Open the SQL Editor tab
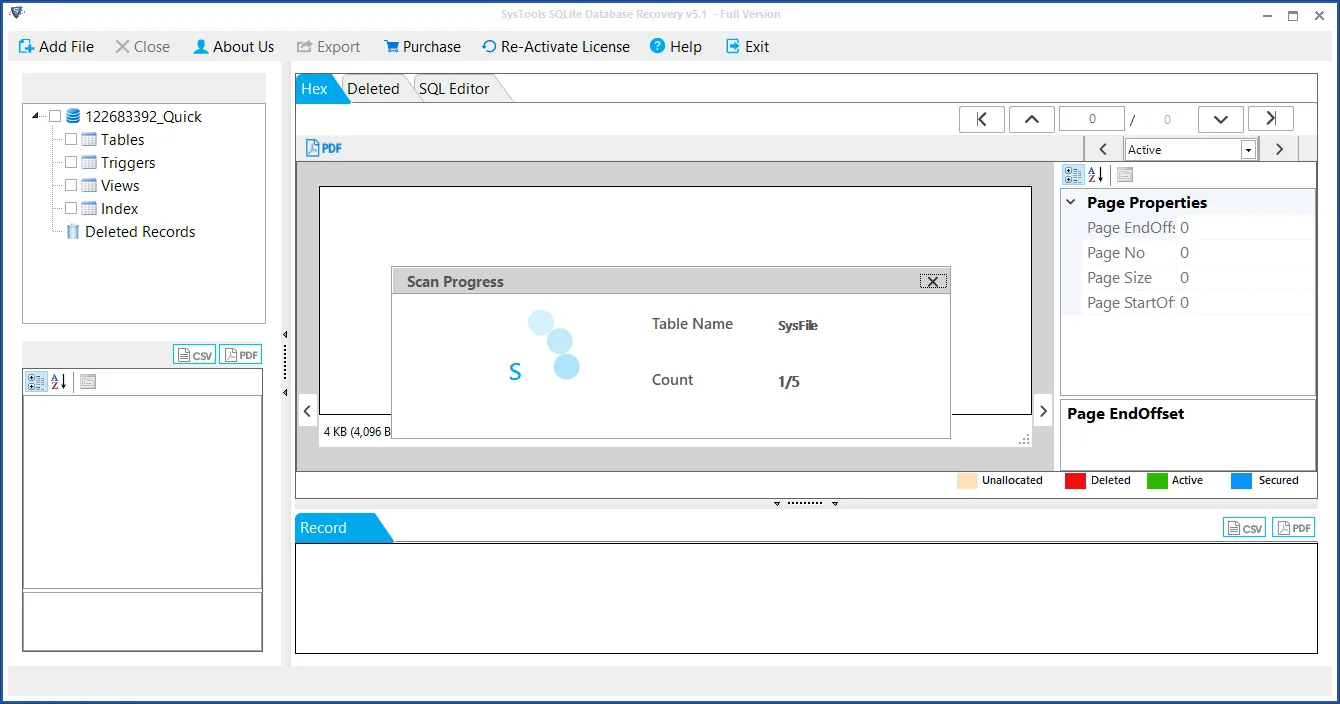 [454, 89]
